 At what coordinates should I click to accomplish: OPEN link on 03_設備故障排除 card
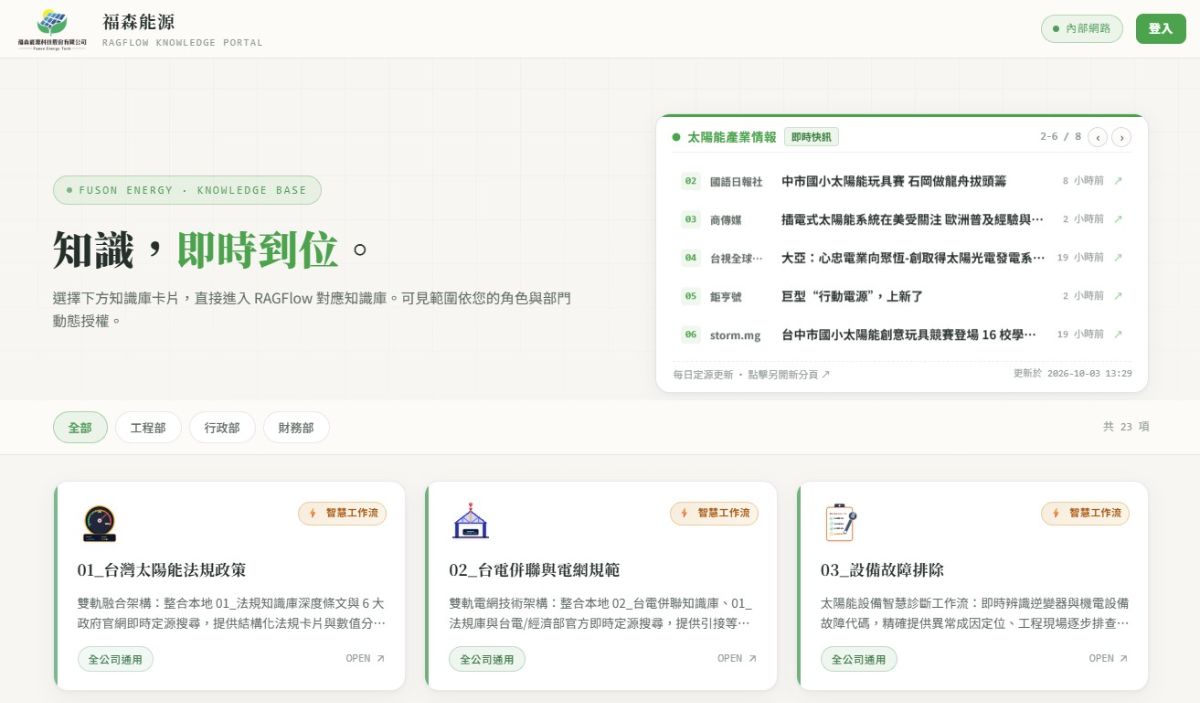(x=1108, y=659)
